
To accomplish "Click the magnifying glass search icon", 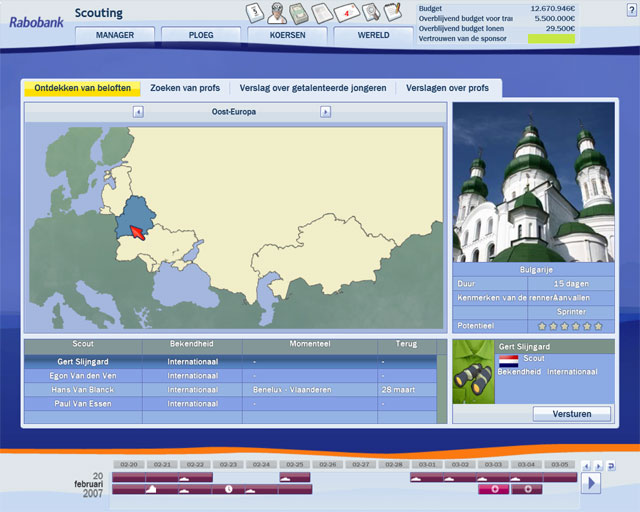I will (x=371, y=13).
